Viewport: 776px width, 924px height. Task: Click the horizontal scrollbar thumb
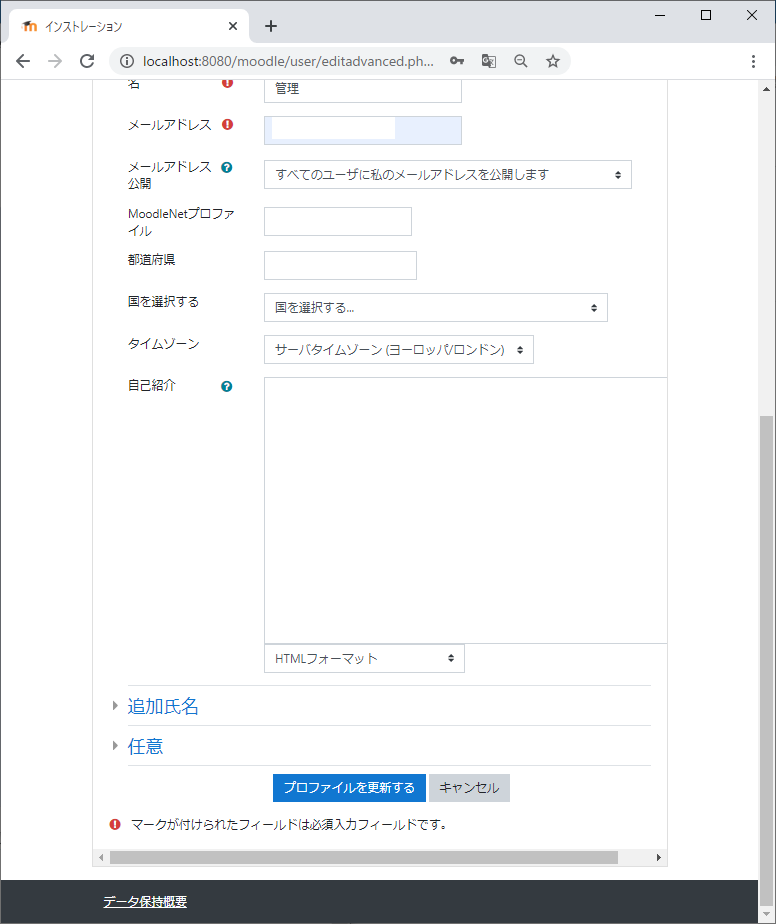point(364,857)
